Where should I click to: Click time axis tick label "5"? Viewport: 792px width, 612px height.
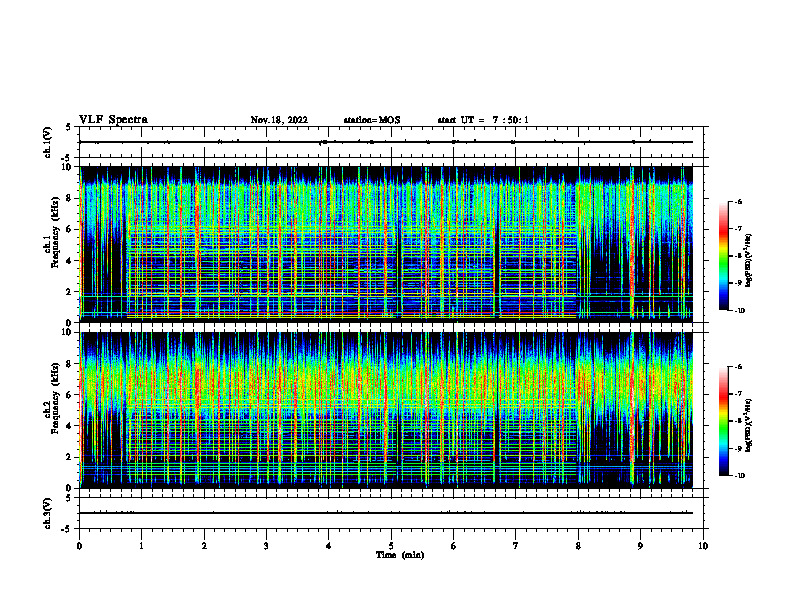[x=391, y=546]
